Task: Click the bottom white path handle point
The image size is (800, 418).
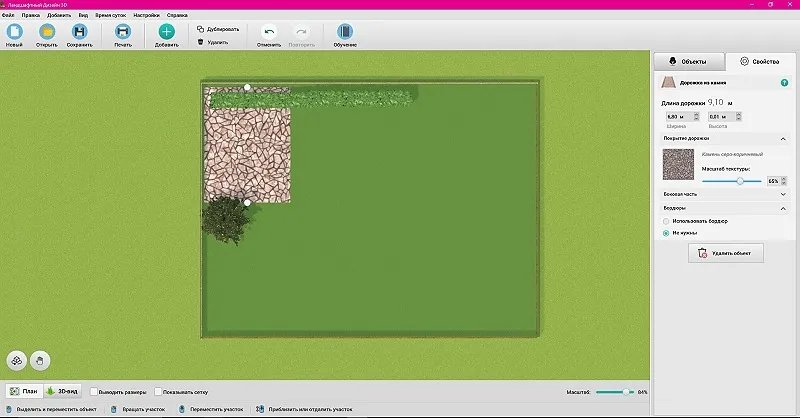Action: (247, 203)
